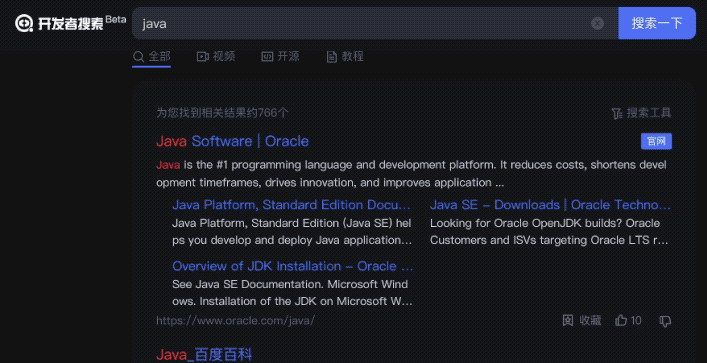Open the 搜索工具 filter
Viewport: 707px width, 363px height.
641,113
